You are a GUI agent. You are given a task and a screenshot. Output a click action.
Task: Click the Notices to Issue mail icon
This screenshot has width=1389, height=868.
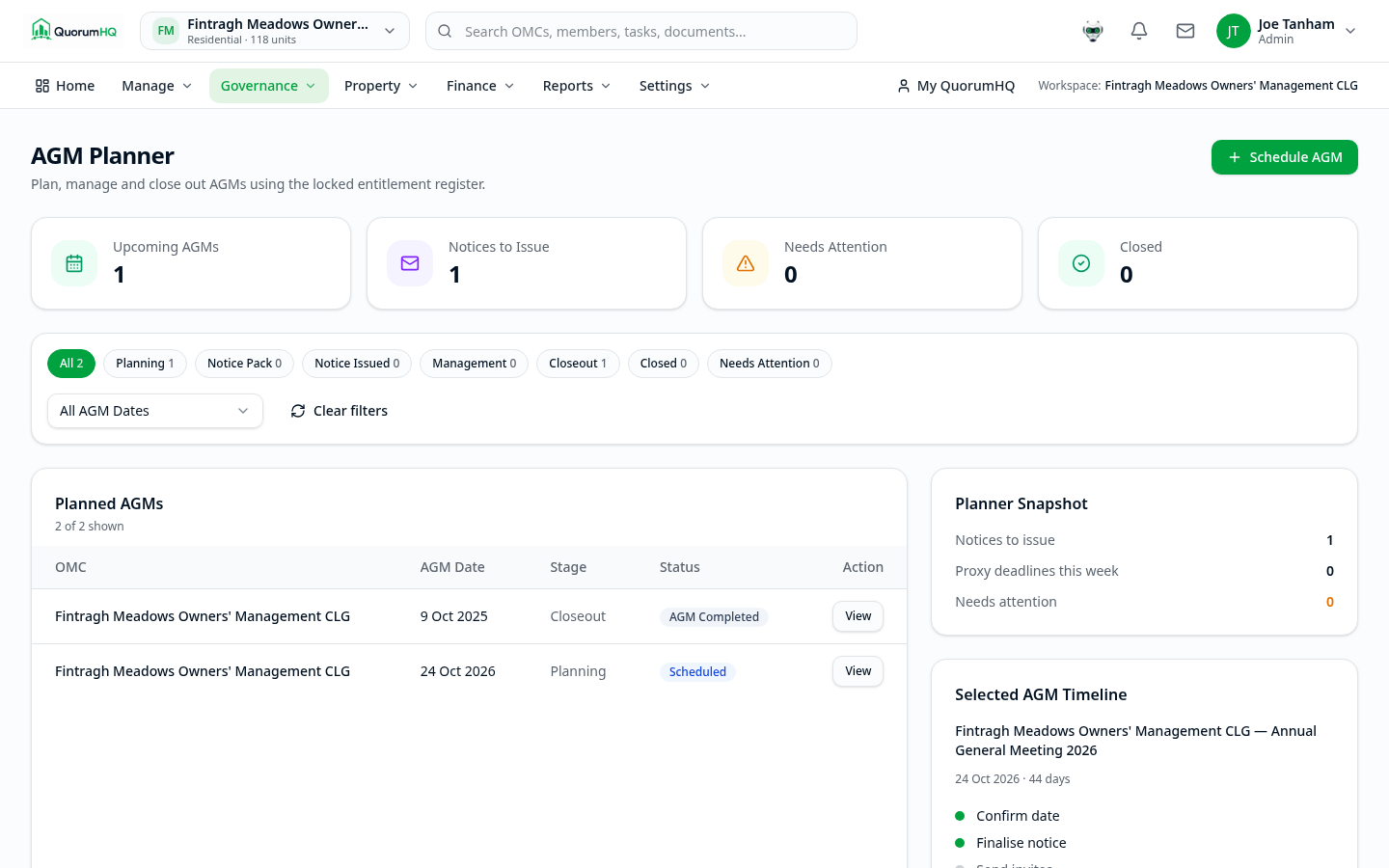click(410, 263)
